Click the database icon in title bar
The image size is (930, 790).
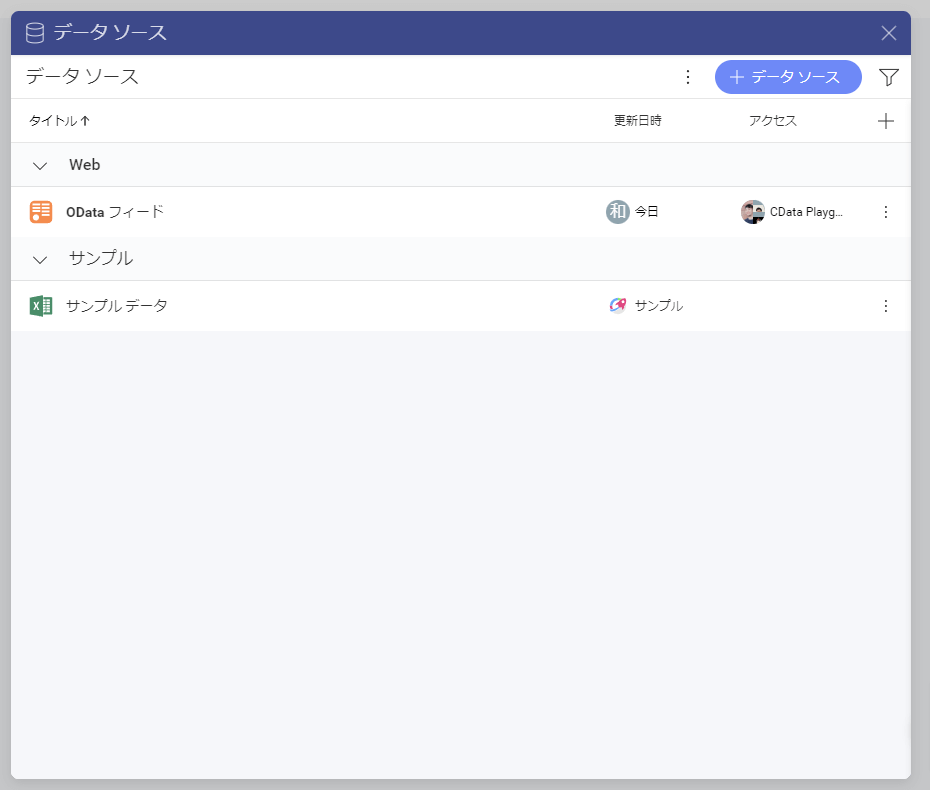click(35, 33)
